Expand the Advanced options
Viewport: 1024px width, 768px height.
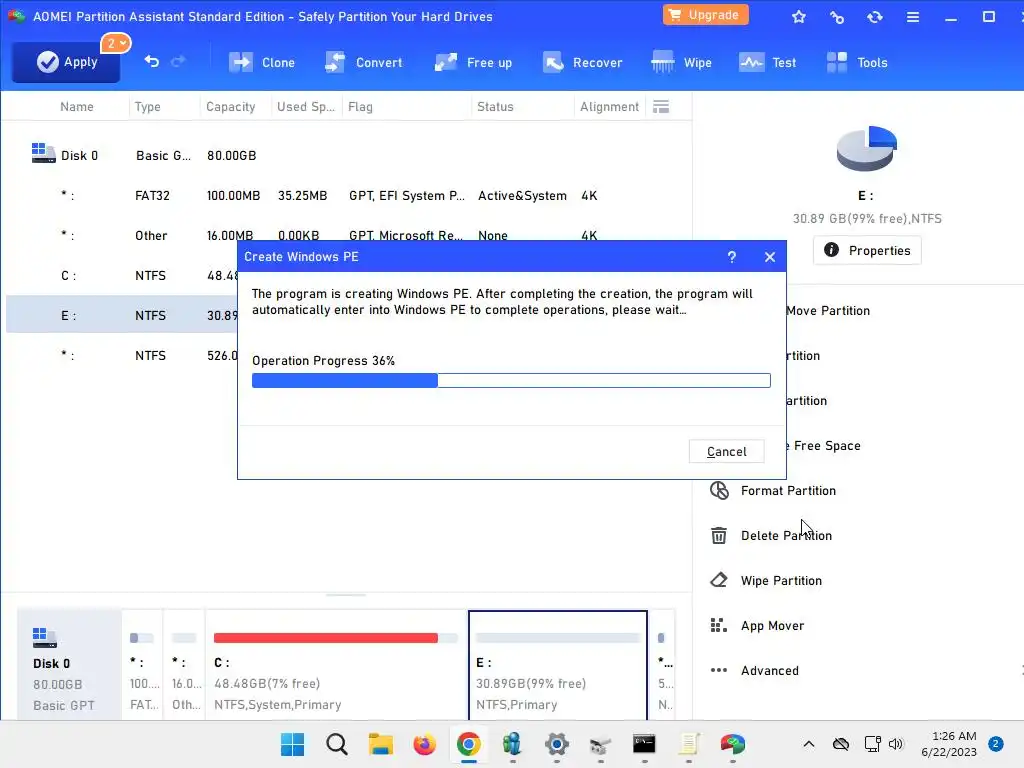pyautogui.click(x=769, y=671)
